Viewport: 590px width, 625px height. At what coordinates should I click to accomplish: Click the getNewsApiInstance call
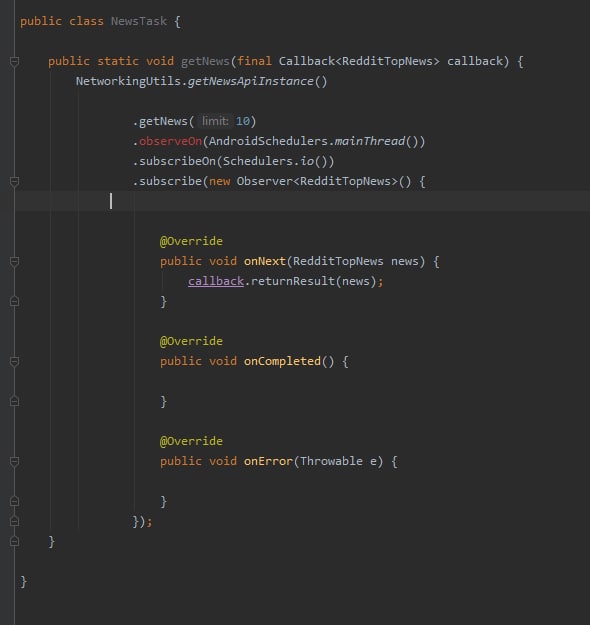[x=250, y=81]
